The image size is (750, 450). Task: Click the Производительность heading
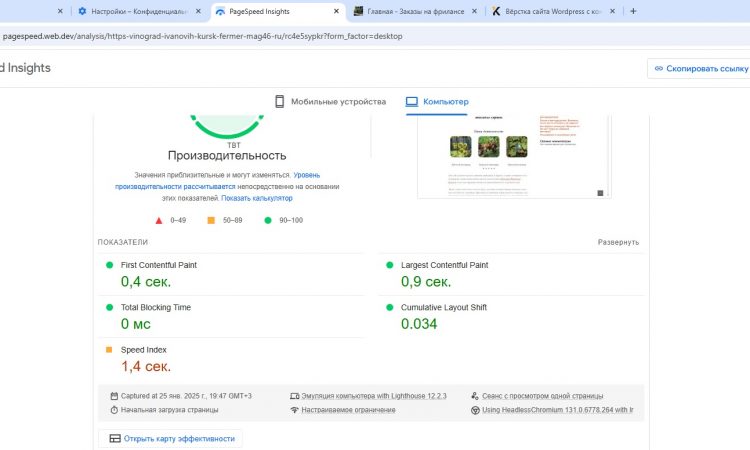(227, 155)
